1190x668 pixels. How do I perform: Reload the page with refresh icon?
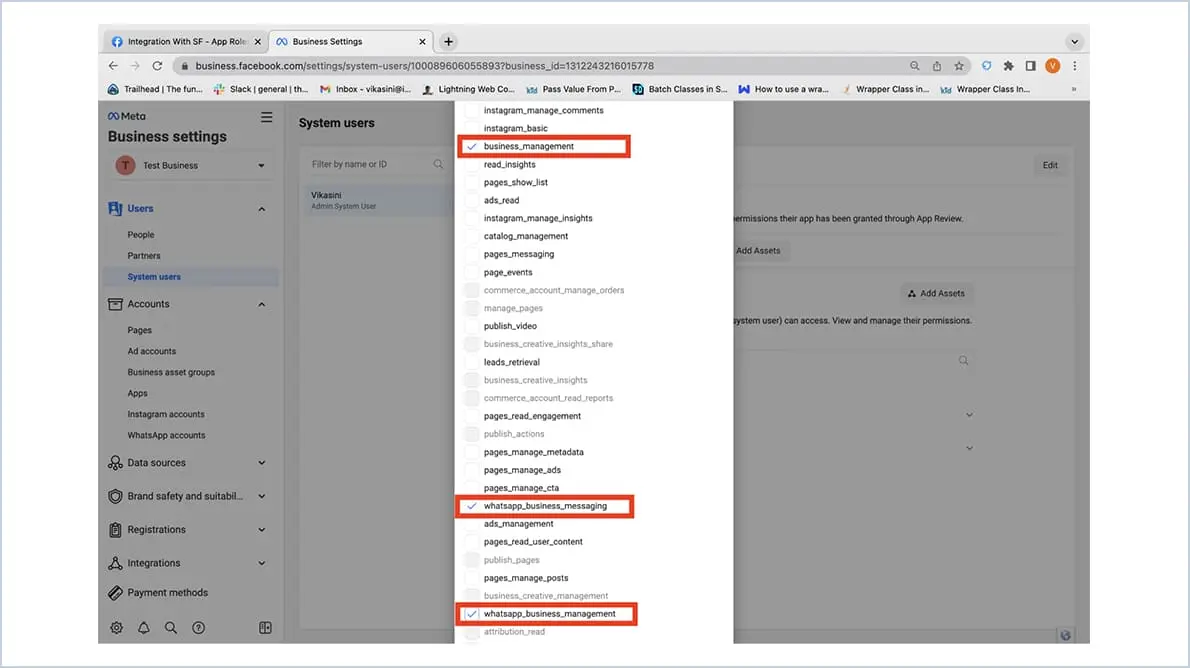[157, 66]
